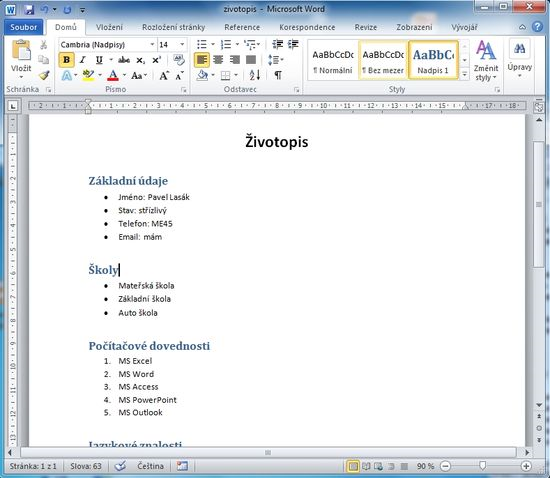The height and width of the screenshot is (478, 550).
Task: Click the spell check status icon
Action: tap(120, 466)
